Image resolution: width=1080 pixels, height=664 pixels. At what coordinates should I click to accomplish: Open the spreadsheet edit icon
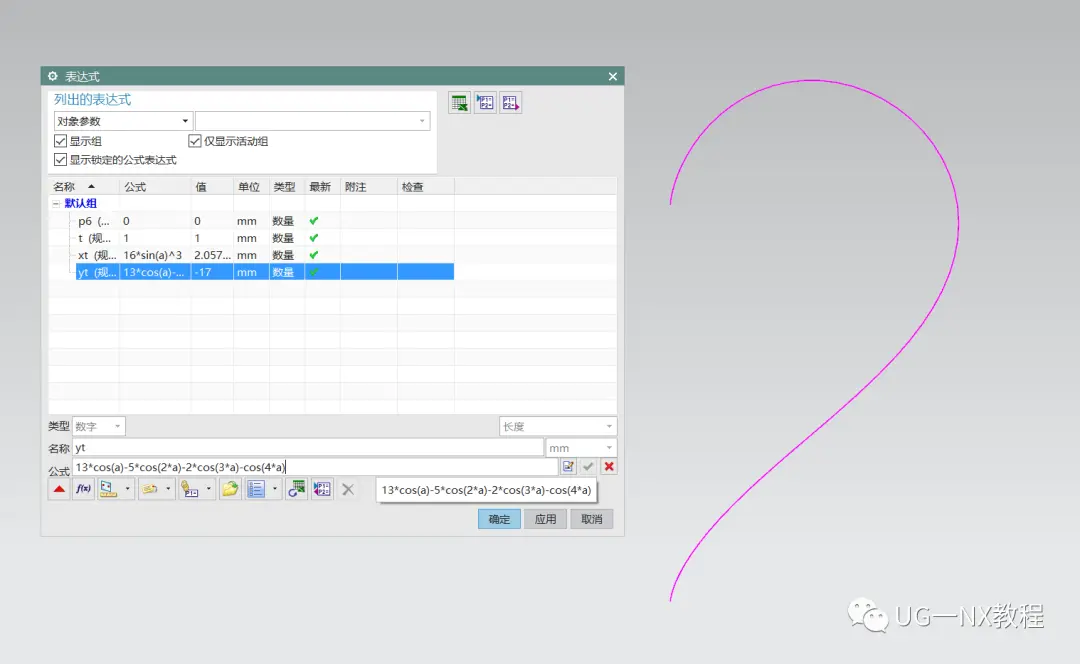point(459,103)
